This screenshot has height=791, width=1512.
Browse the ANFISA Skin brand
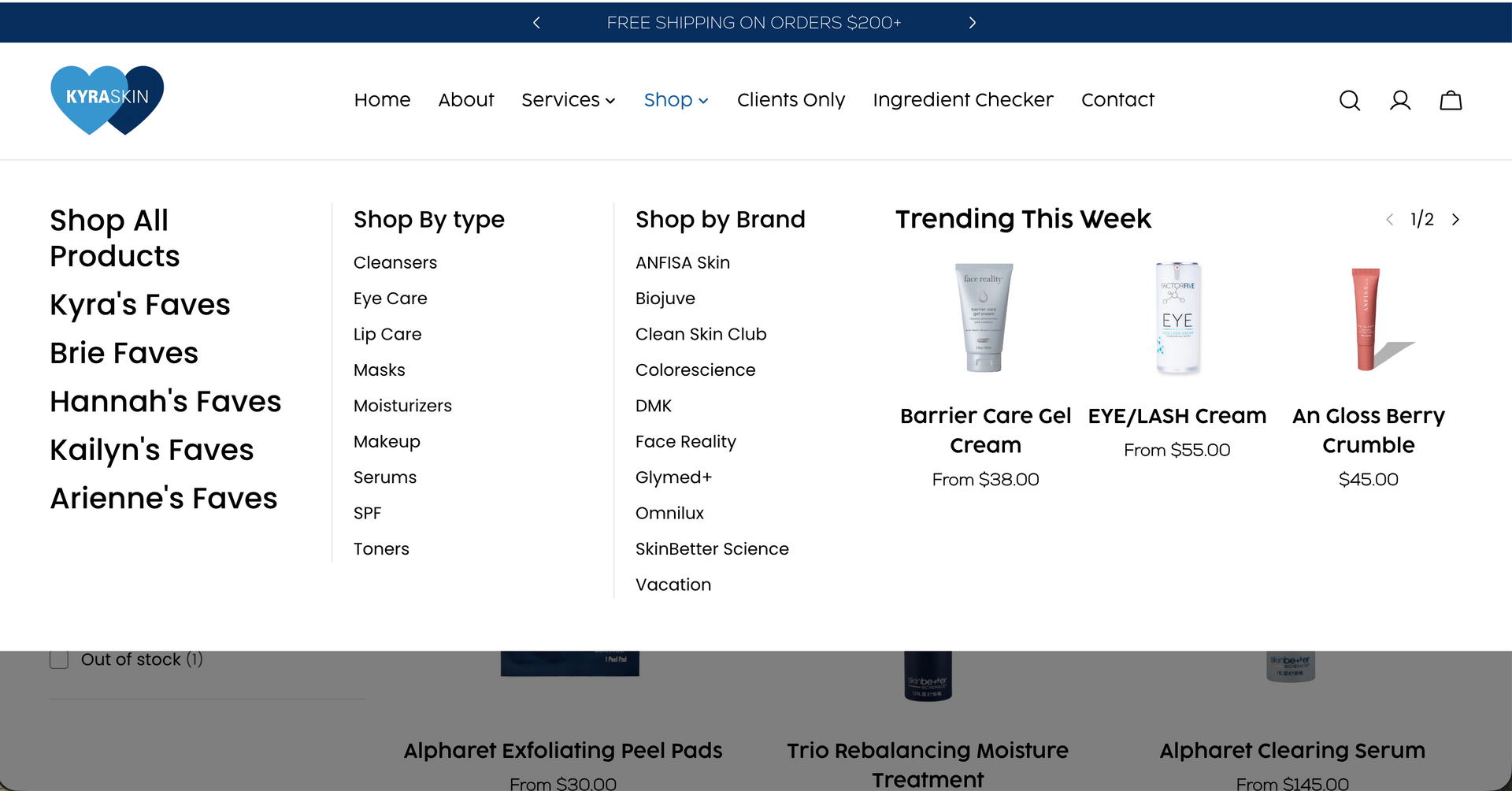(683, 262)
